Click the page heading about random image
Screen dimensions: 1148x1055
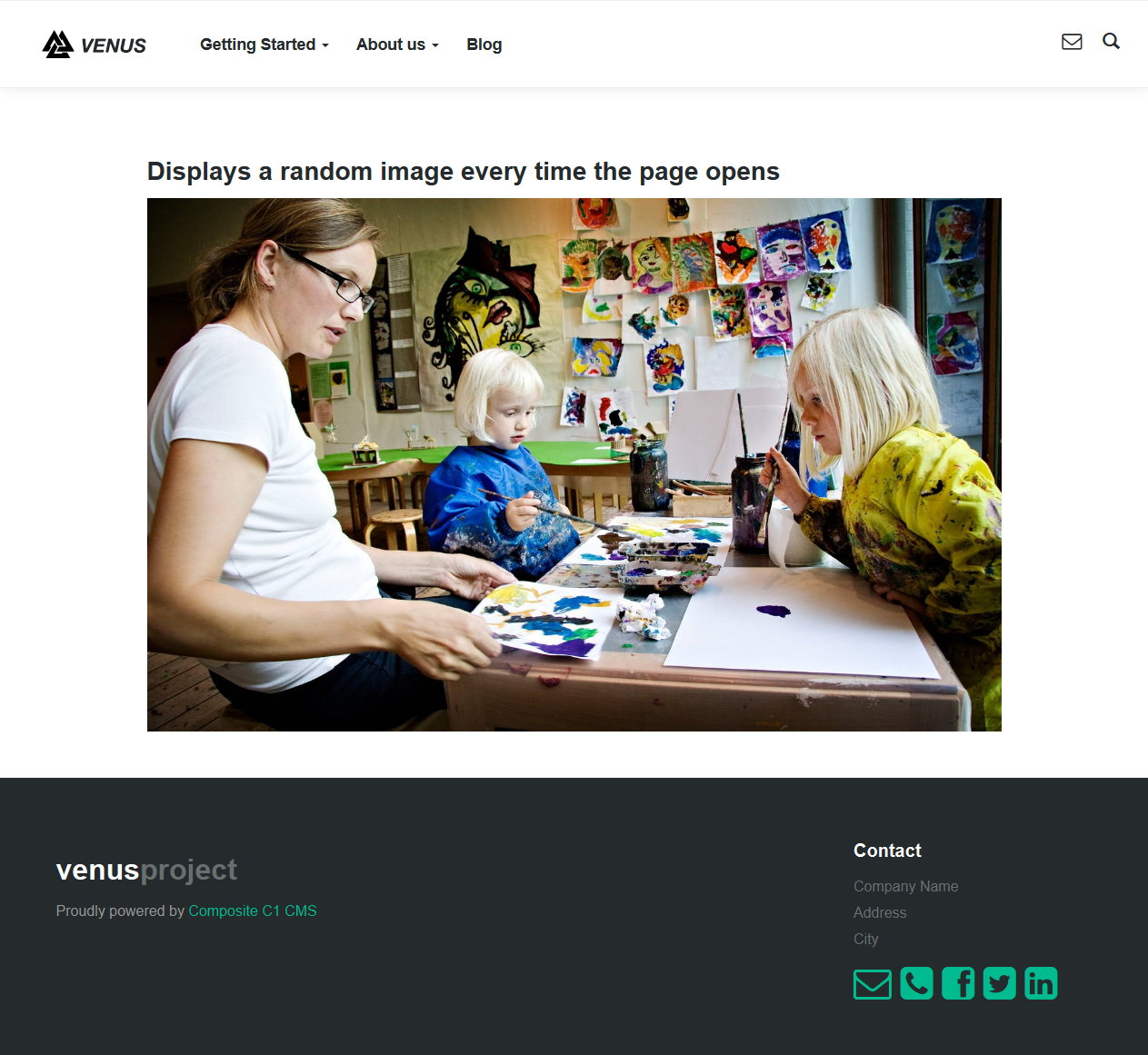(x=464, y=172)
